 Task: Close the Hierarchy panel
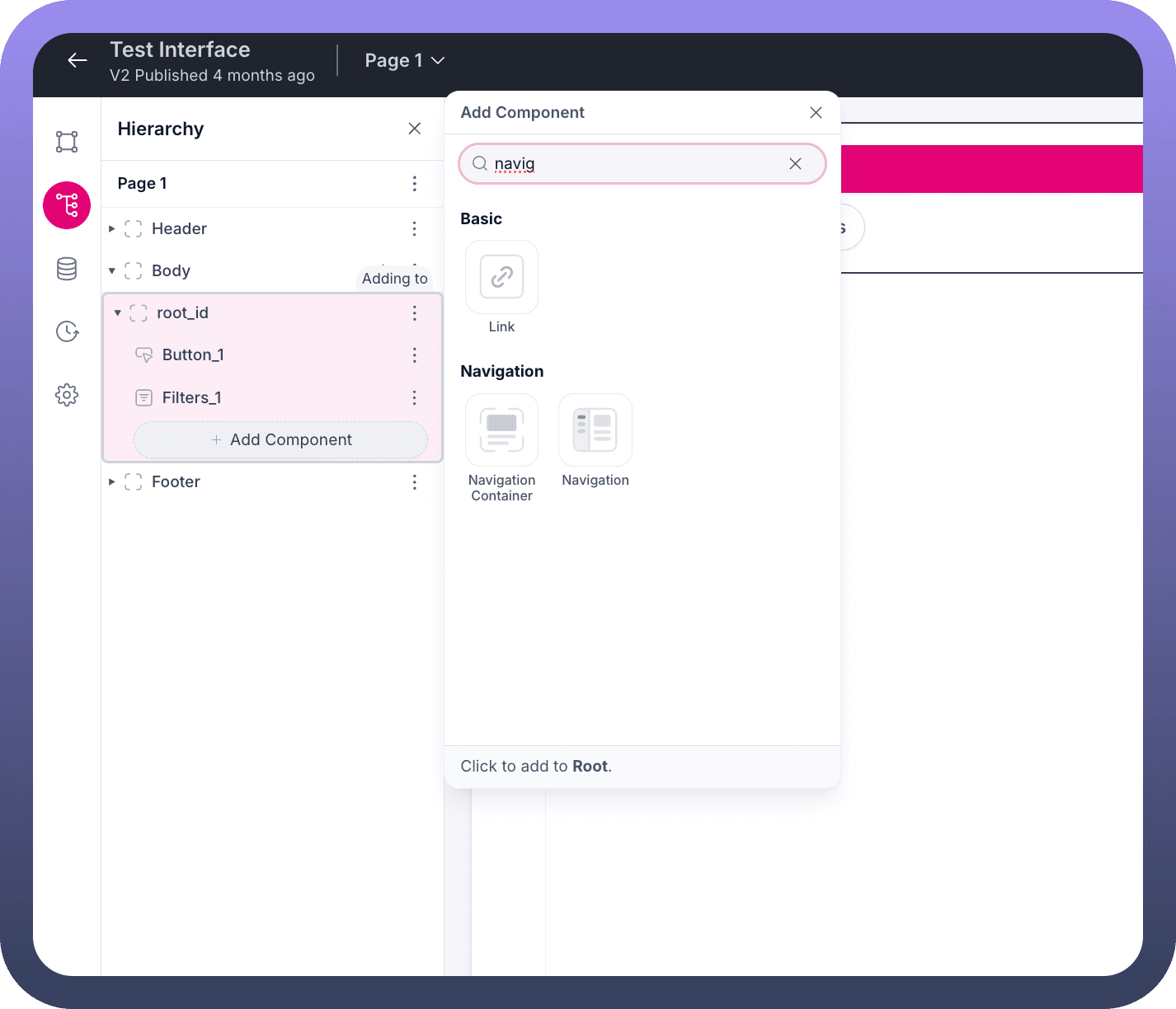[x=414, y=129]
